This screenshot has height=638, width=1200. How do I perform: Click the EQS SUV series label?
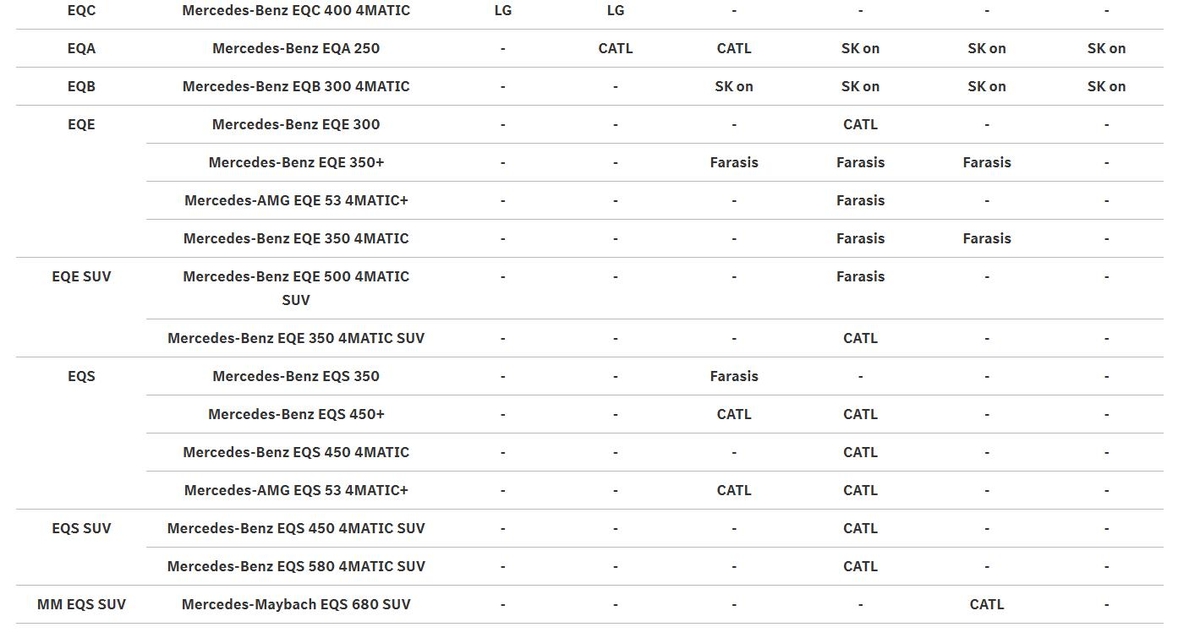pos(81,528)
